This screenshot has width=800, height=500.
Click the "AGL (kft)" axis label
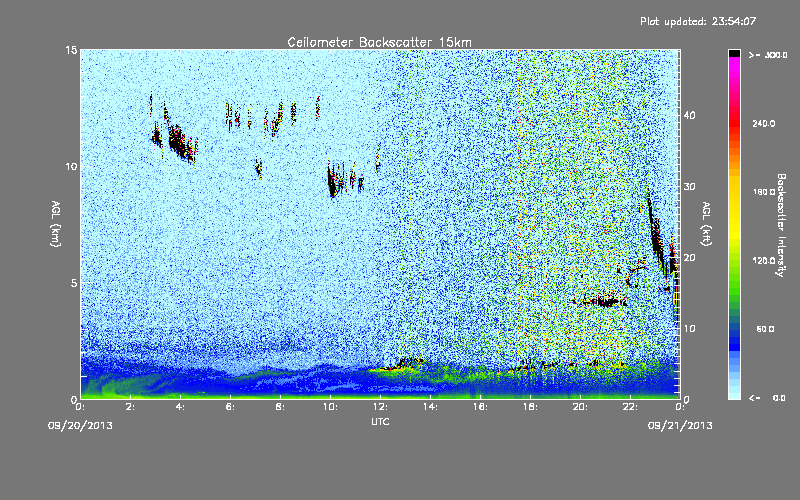707,224
